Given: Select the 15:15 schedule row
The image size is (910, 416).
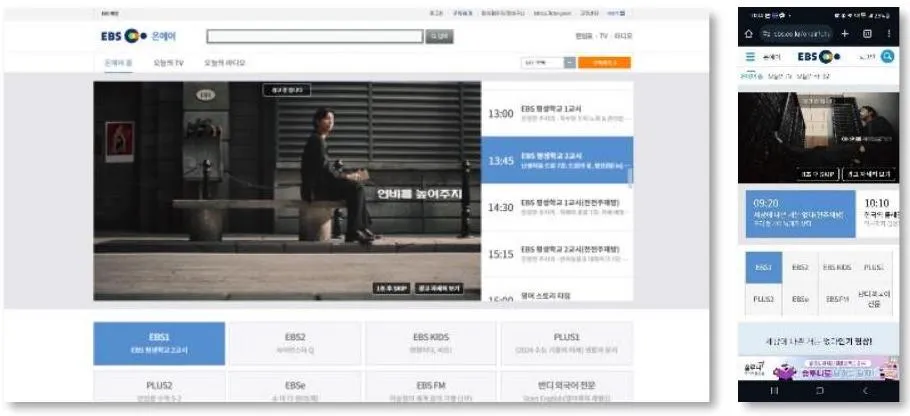Looking at the screenshot, I should [x=557, y=254].
